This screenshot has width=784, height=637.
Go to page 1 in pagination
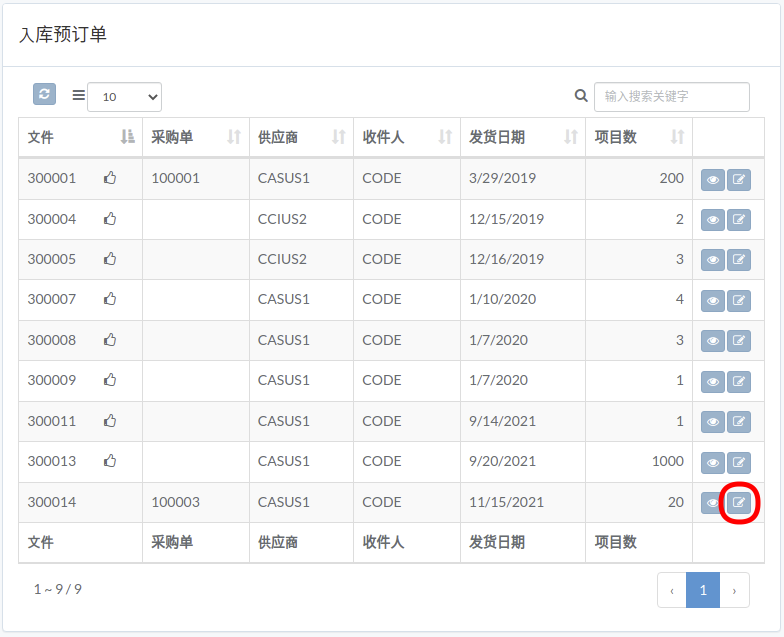702,590
